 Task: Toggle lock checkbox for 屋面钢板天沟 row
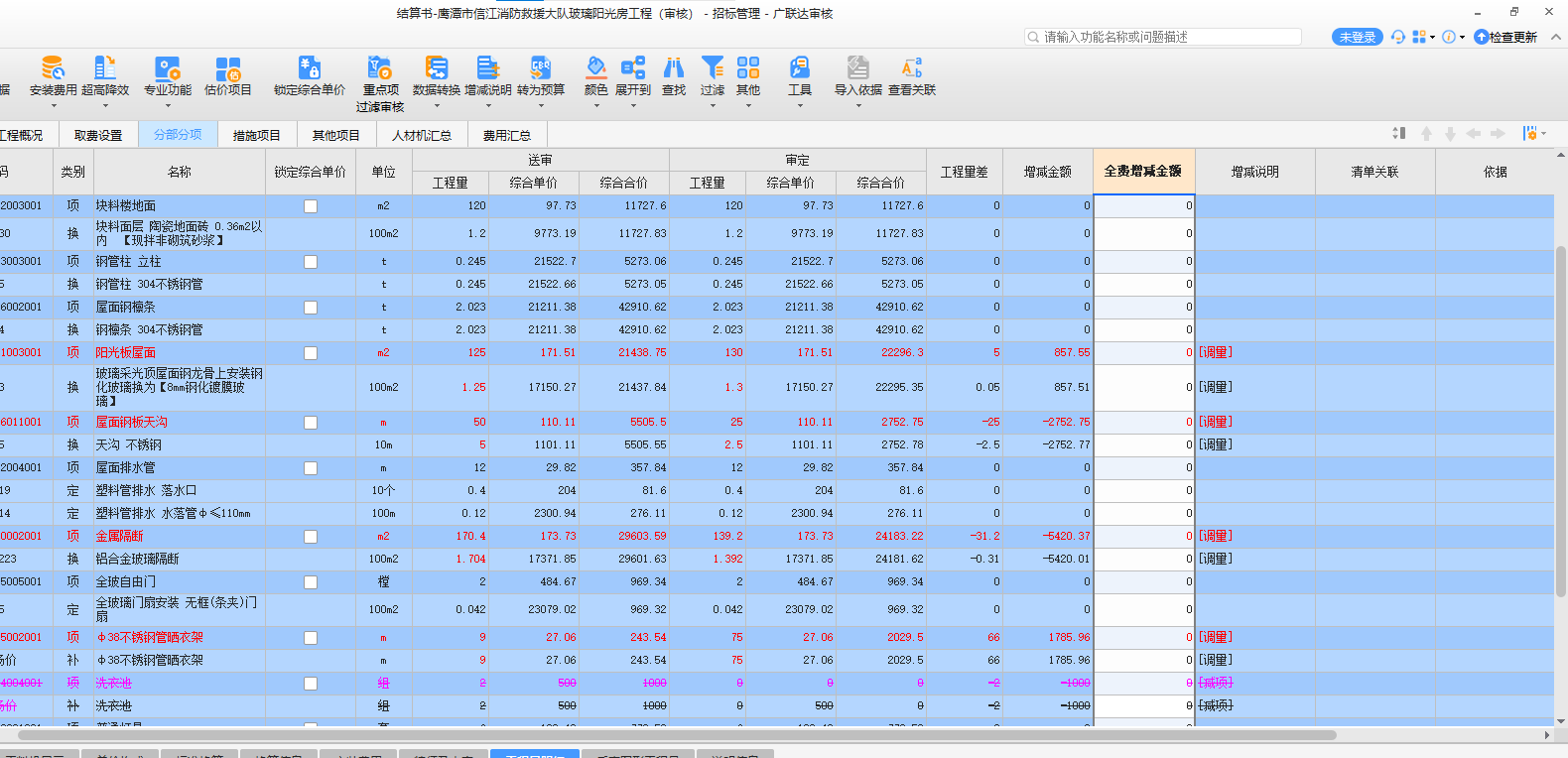coord(311,423)
